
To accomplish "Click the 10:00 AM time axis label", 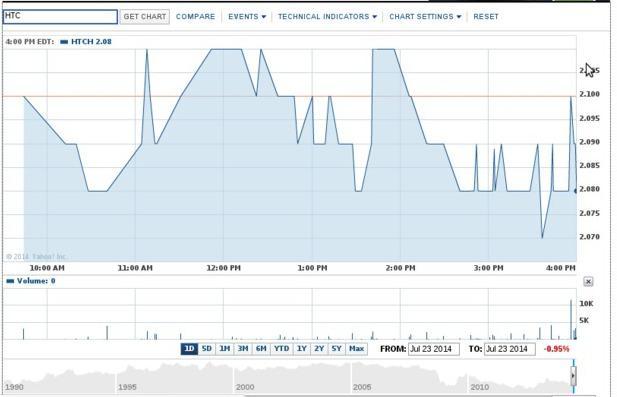I will tap(47, 268).
